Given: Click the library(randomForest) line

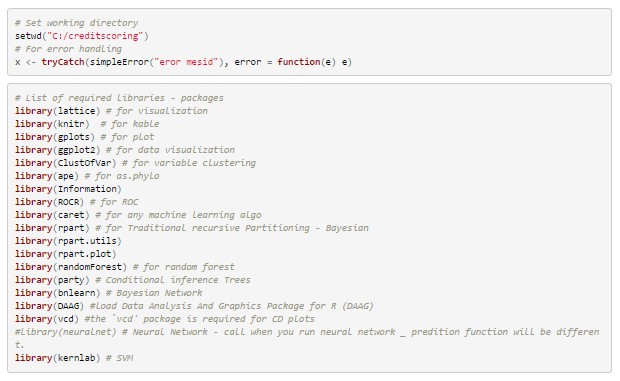Looking at the screenshot, I should click(x=125, y=267).
